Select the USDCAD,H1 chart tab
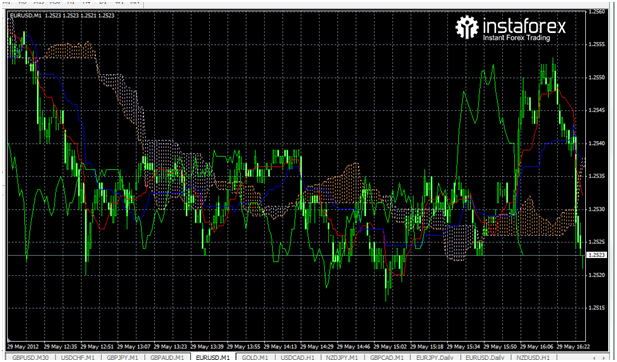The height and width of the screenshot is (362, 617). tap(297, 357)
